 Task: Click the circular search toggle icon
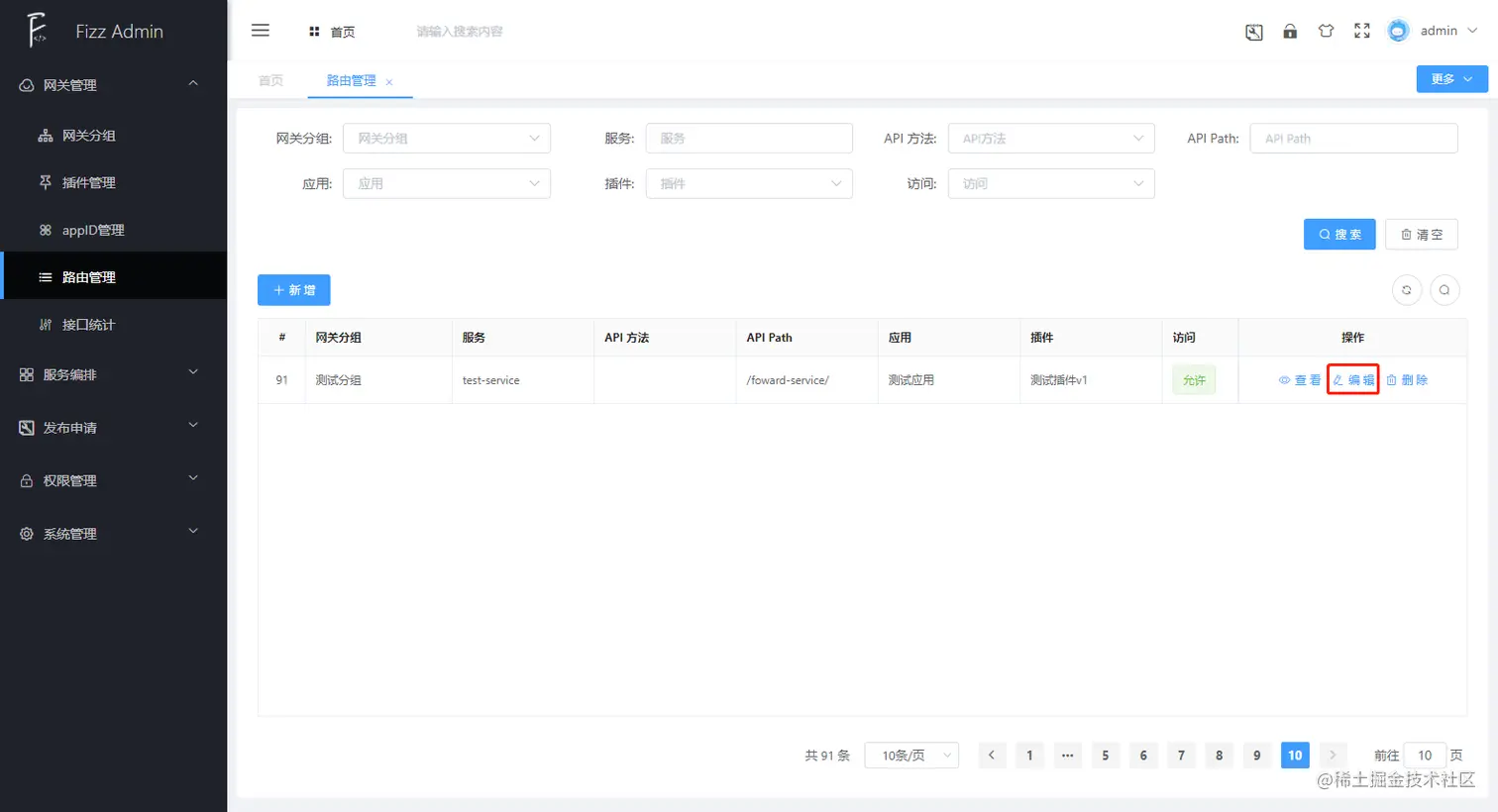[x=1444, y=290]
